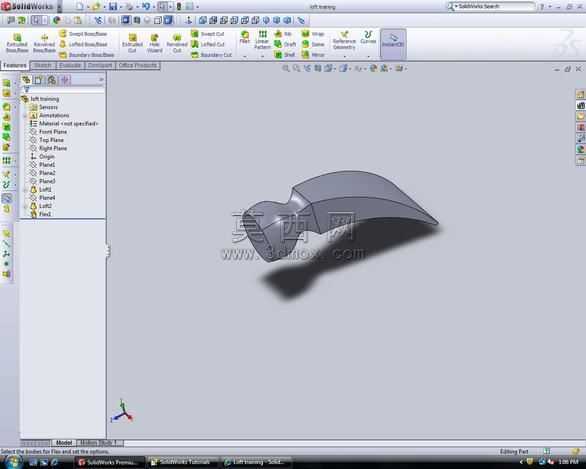Switch to the Evaluate tab
Image resolution: width=586 pixels, height=469 pixels.
[x=70, y=65]
